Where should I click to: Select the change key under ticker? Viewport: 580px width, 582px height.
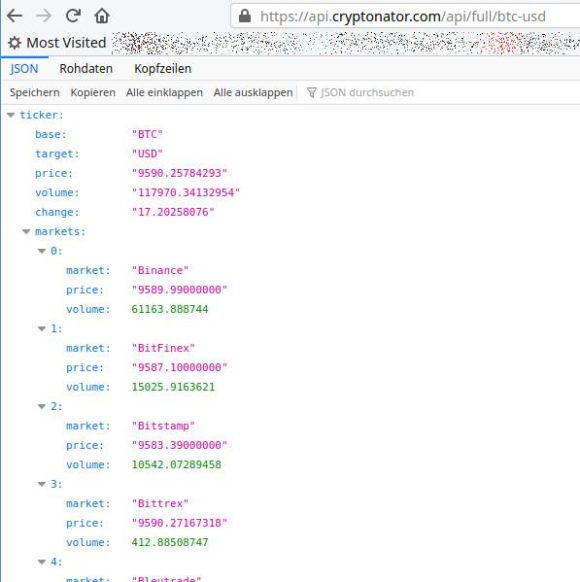tap(57, 212)
